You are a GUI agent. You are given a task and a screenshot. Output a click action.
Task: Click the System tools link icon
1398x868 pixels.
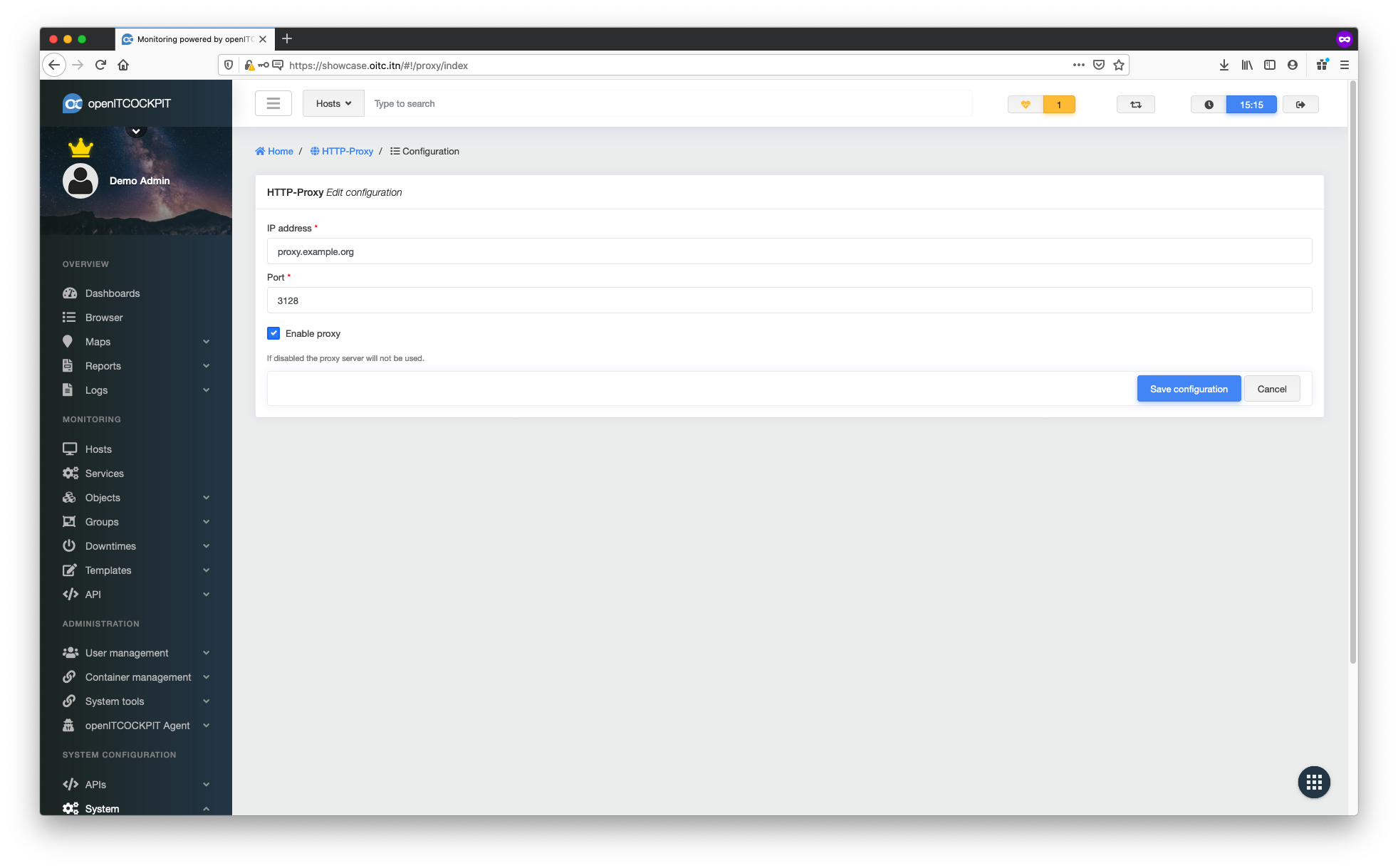[x=69, y=701]
